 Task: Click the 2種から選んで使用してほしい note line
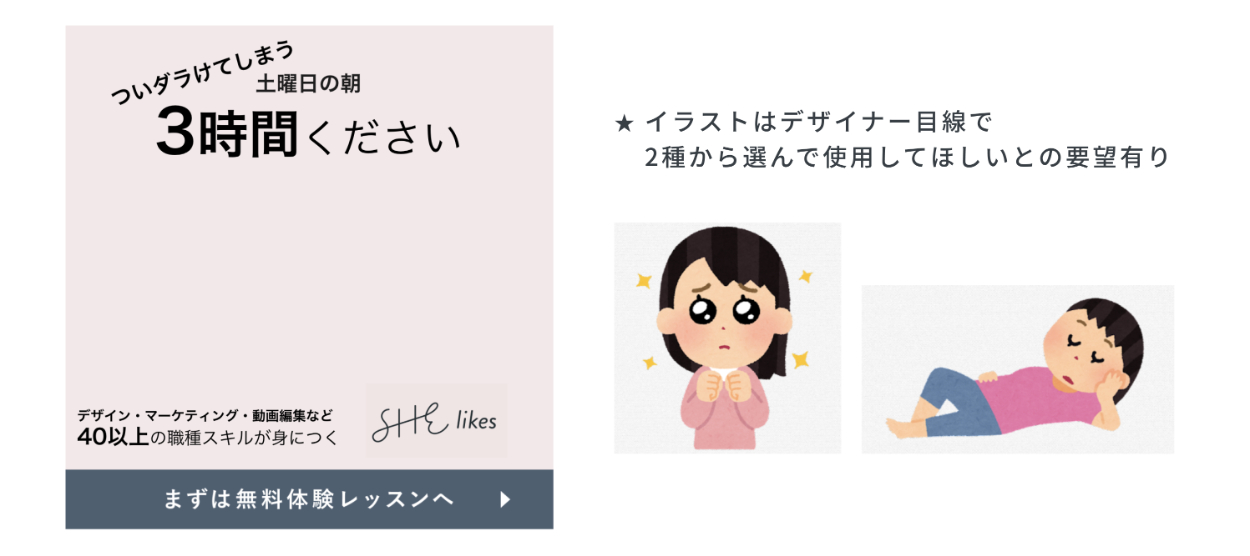click(x=907, y=158)
